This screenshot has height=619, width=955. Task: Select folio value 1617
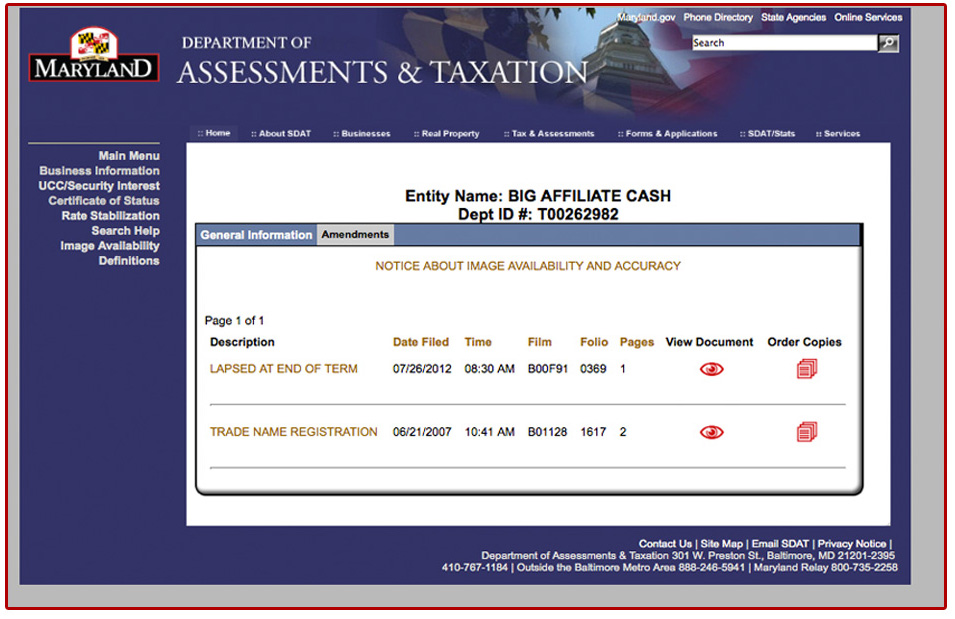coord(593,432)
